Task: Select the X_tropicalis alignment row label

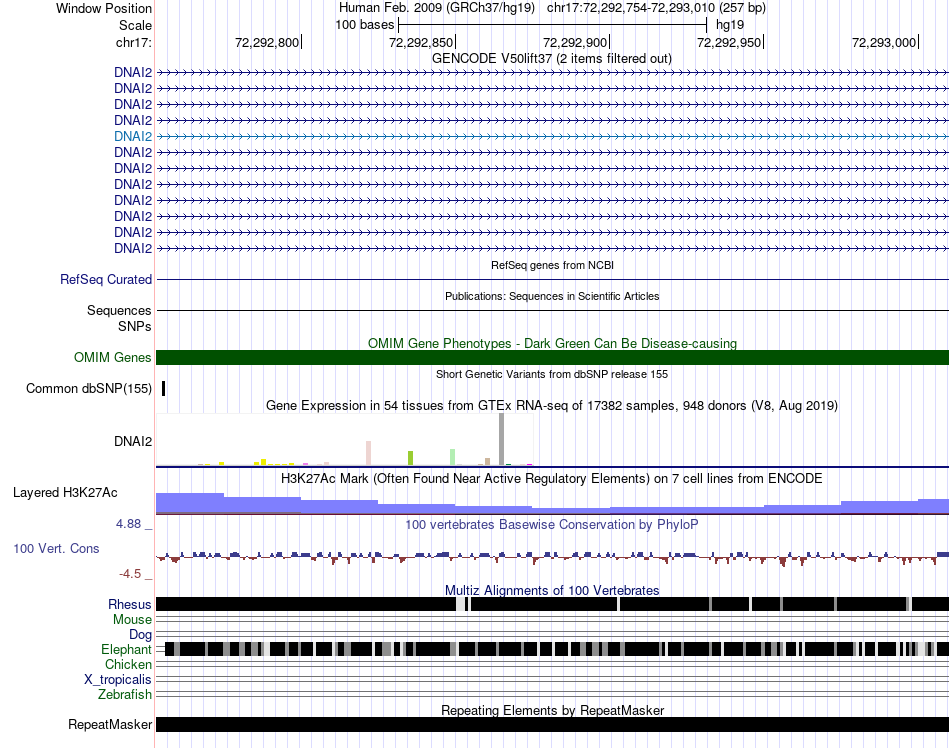Action: pyautogui.click(x=118, y=679)
